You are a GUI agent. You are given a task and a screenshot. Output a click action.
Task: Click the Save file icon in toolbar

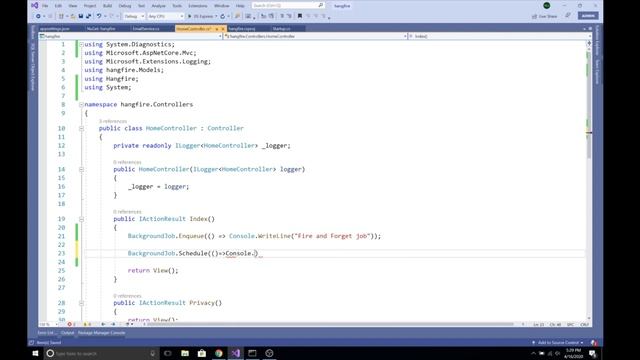coord(81,16)
